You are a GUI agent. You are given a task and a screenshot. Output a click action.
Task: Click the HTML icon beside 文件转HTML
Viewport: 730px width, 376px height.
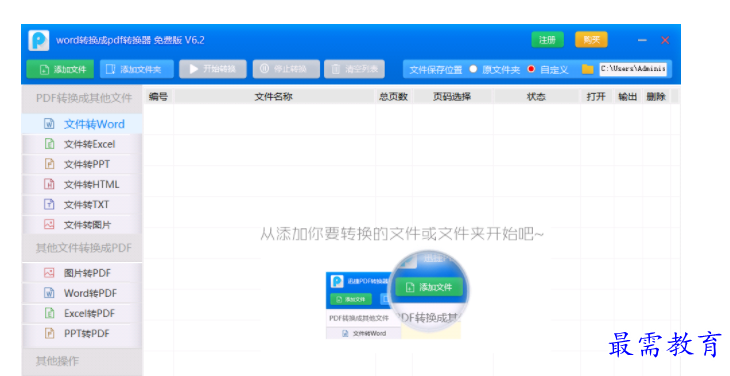pyautogui.click(x=49, y=184)
